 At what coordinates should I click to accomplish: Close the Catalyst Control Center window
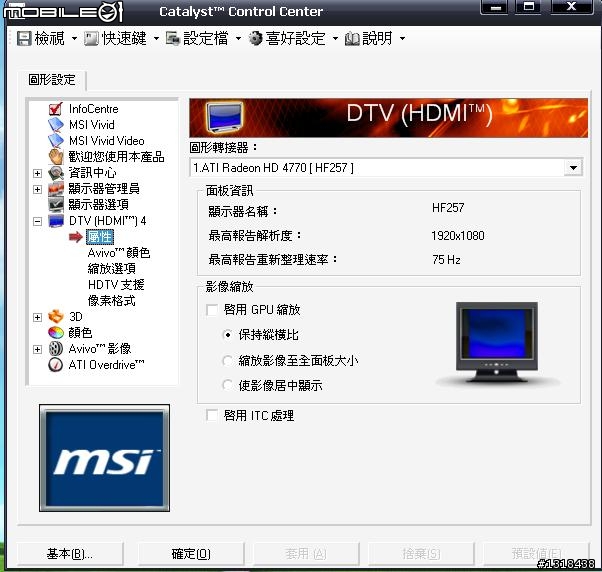click(572, 7)
